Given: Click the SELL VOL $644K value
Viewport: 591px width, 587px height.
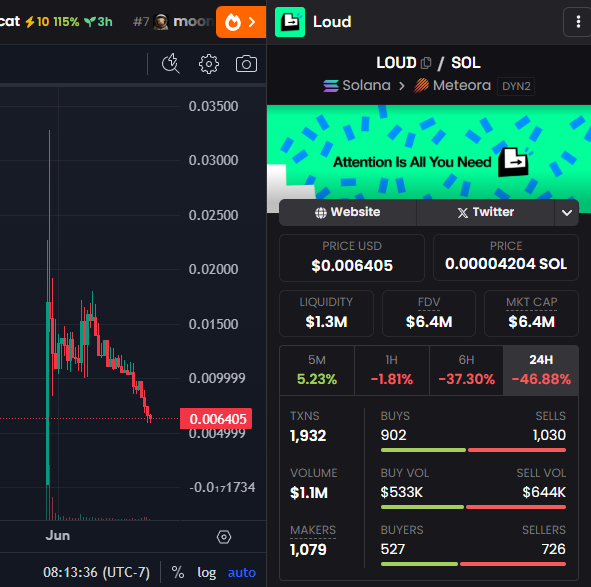Looking at the screenshot, I should (x=544, y=492).
